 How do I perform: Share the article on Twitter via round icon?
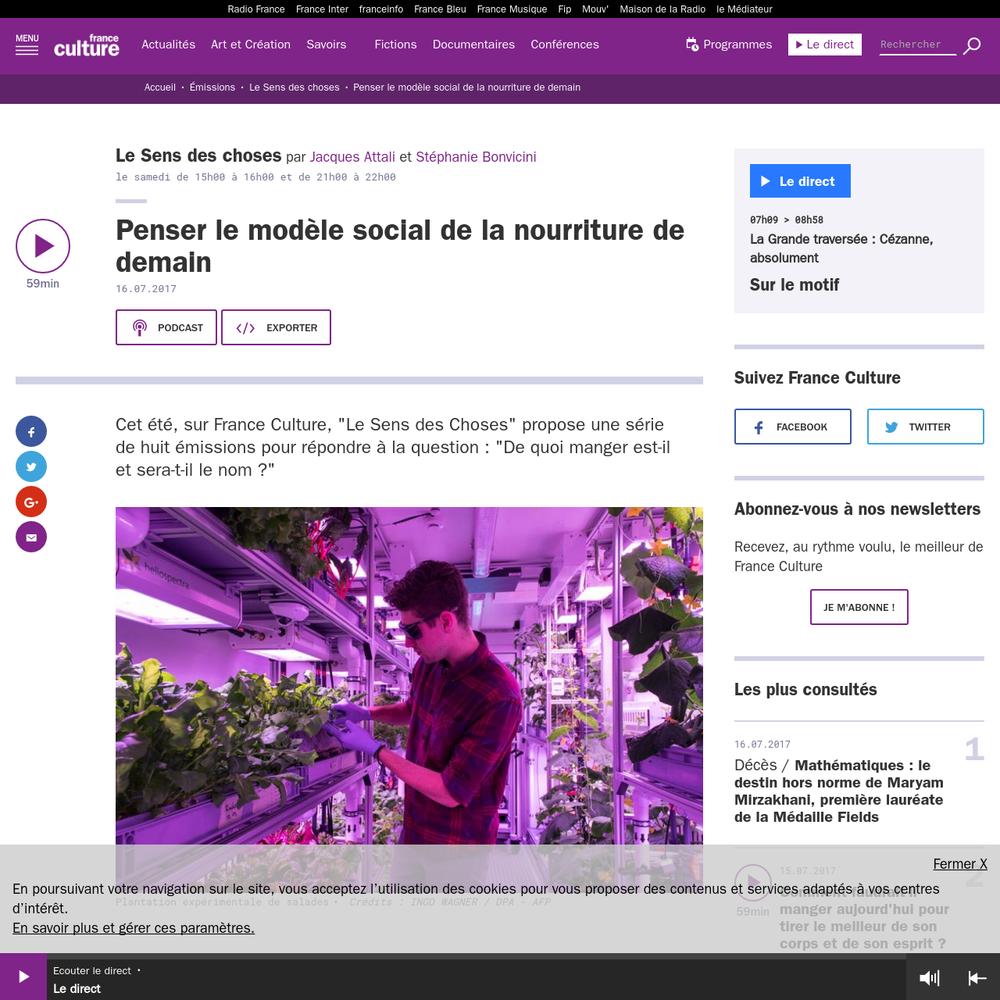31,467
